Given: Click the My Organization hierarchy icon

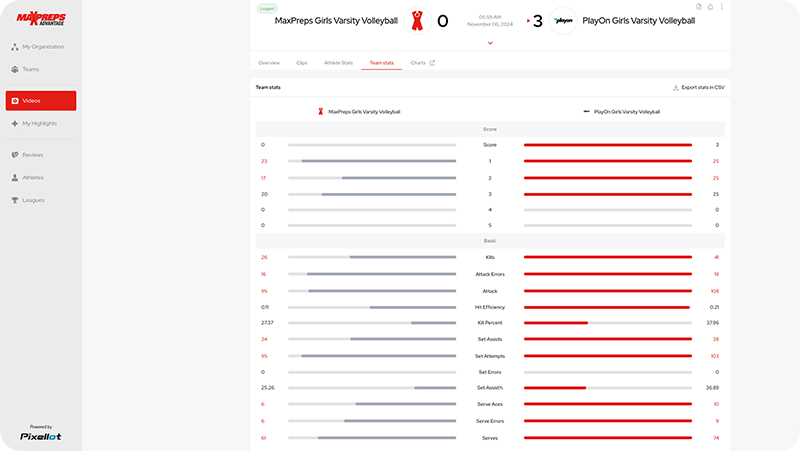Looking at the screenshot, I should click(15, 46).
